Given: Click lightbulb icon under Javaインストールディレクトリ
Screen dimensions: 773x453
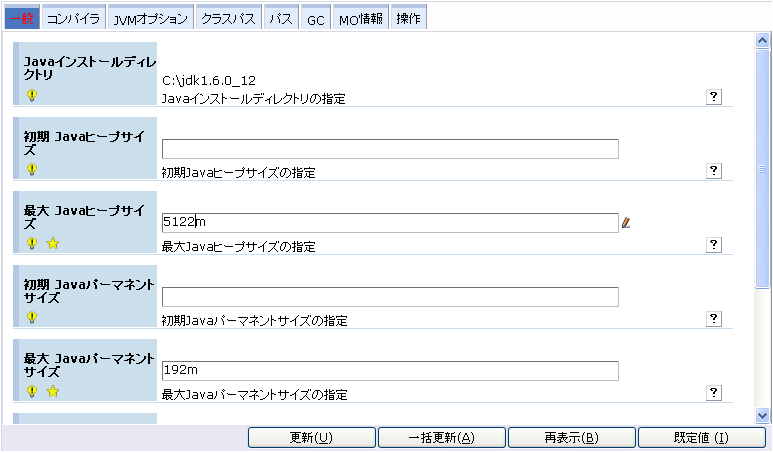Looking at the screenshot, I should point(32,95).
